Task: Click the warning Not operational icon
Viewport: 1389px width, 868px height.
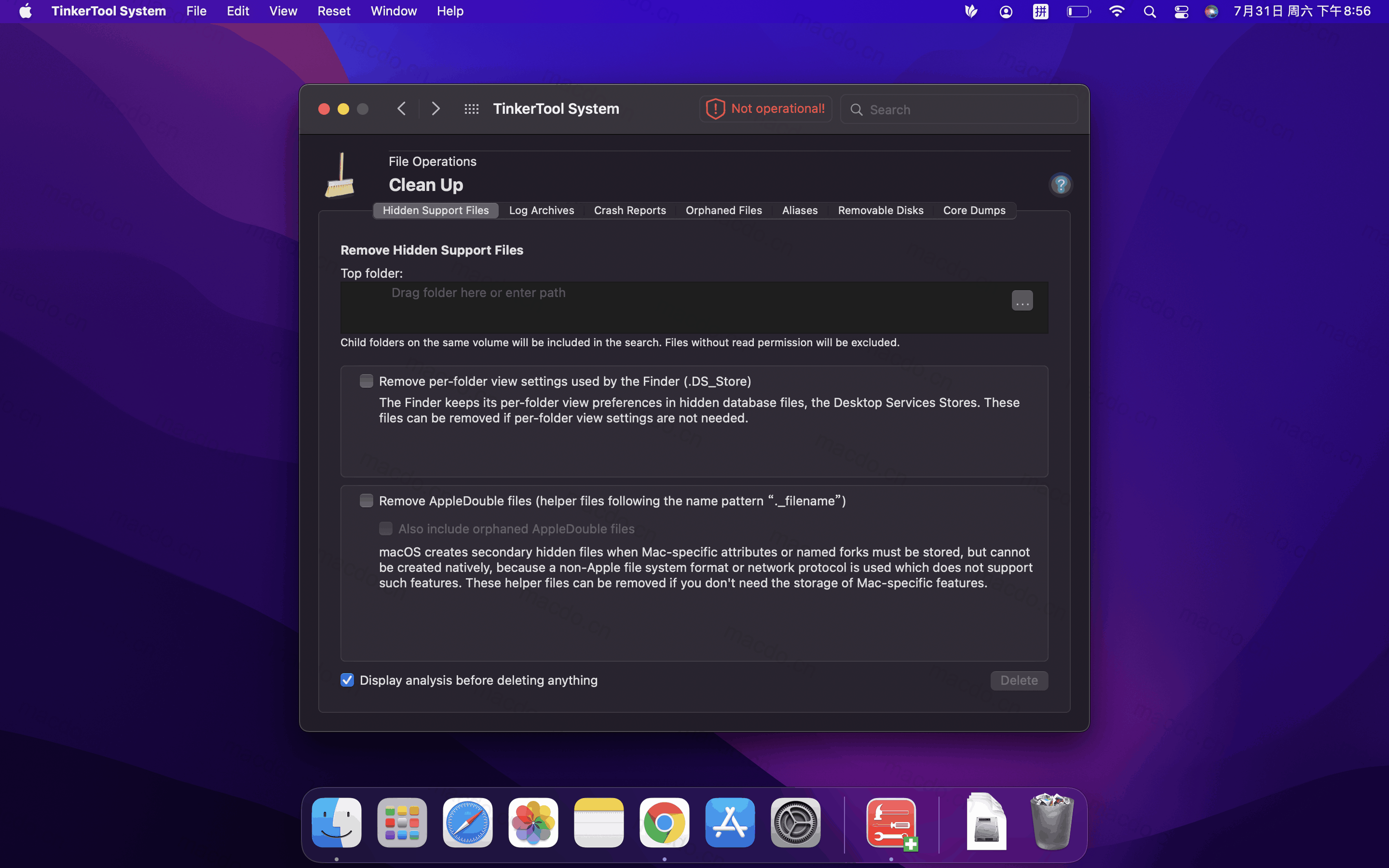Action: point(715,108)
